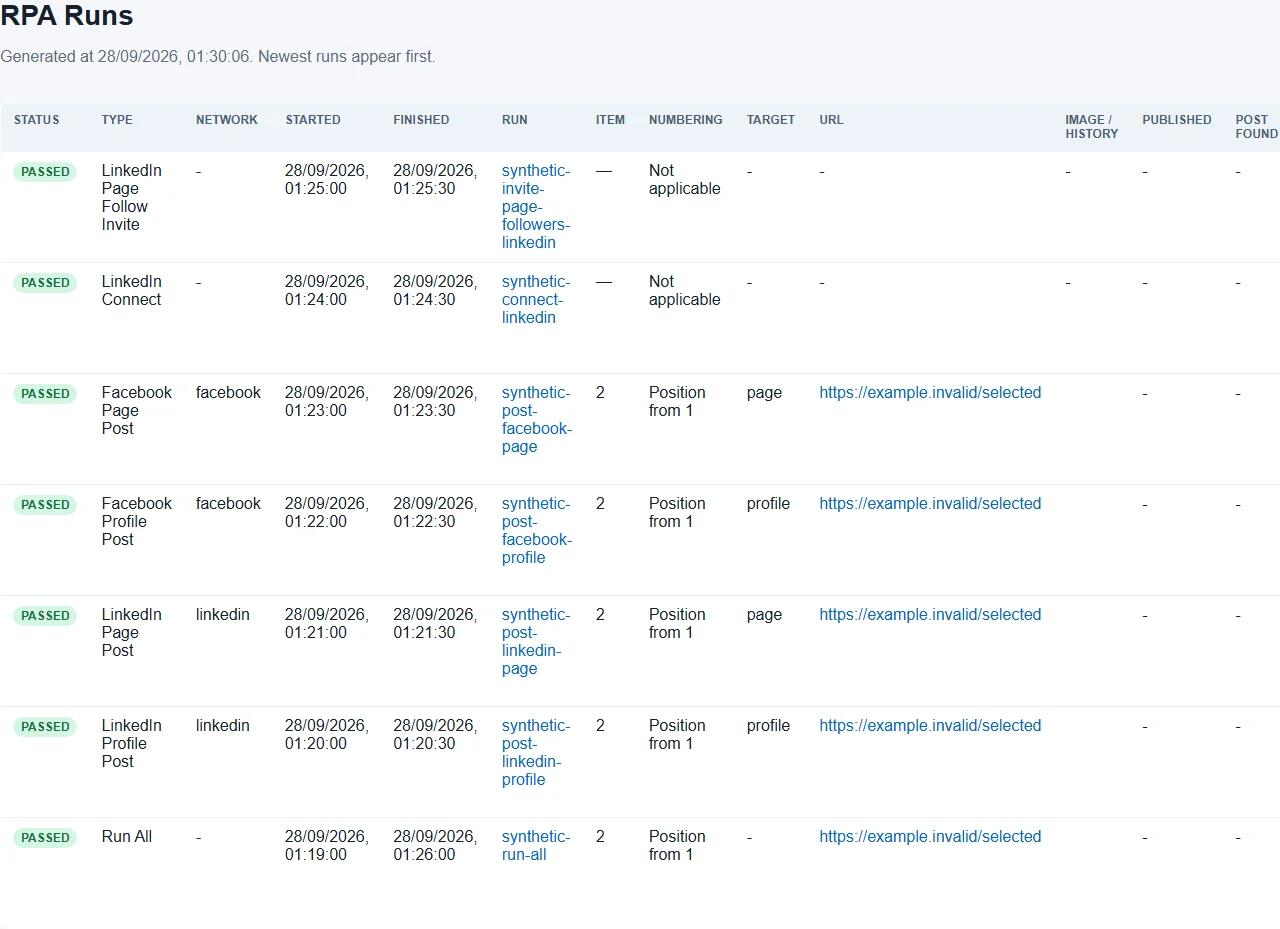Open the synthetic-post-linkedin-page run link
The width and height of the screenshot is (1280, 929).
click(x=536, y=642)
